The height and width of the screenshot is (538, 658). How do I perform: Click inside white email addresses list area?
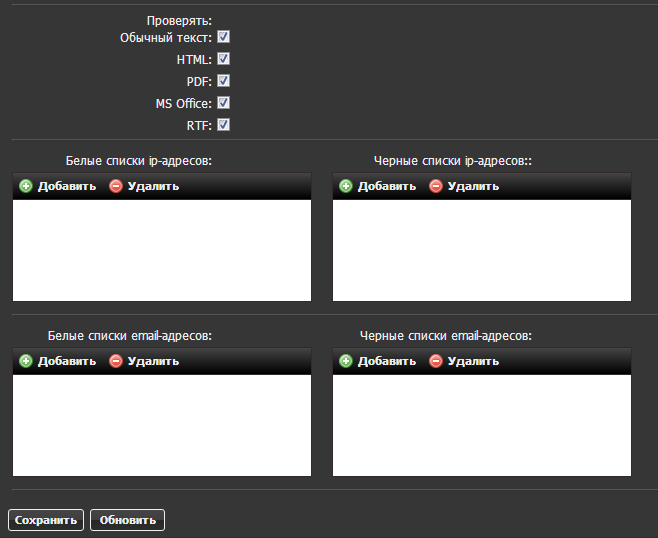click(x=162, y=425)
